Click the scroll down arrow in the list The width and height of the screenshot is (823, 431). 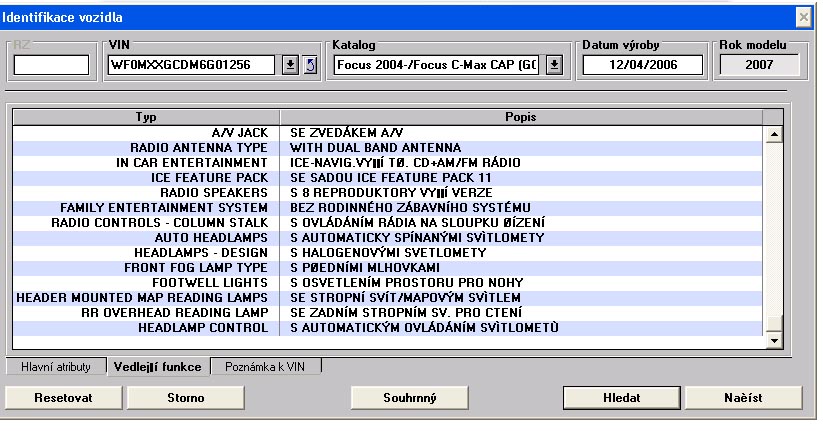click(772, 341)
